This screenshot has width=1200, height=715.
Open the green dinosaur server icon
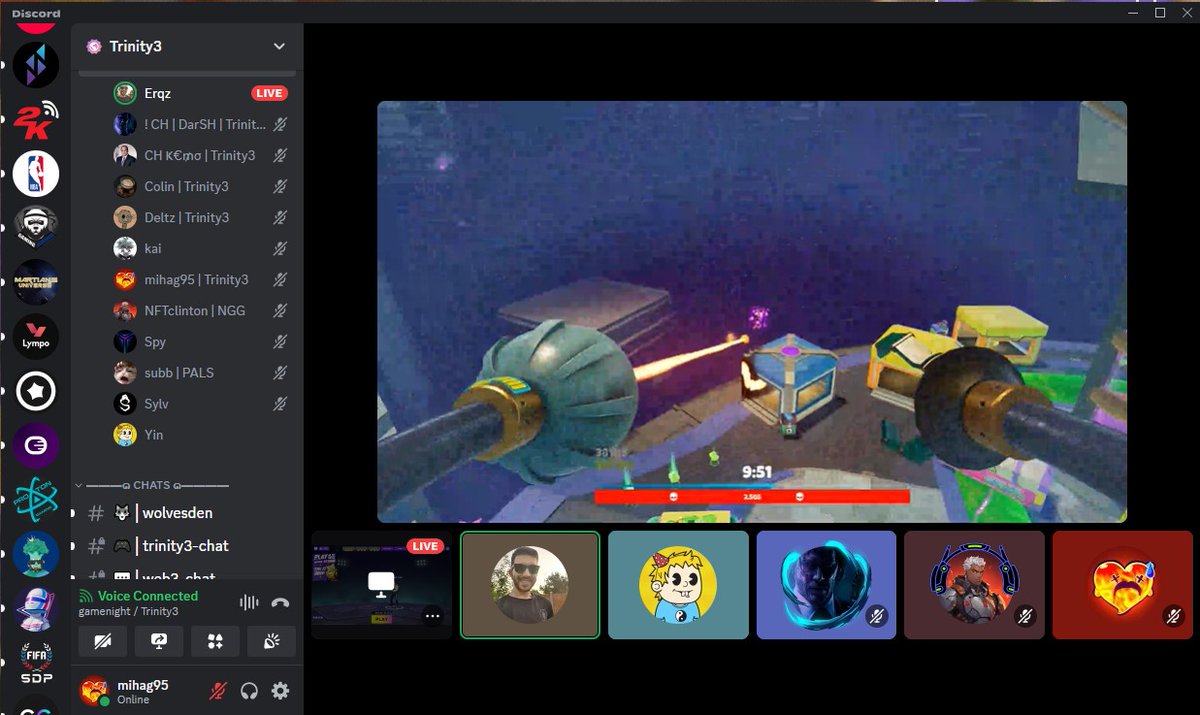click(x=36, y=554)
